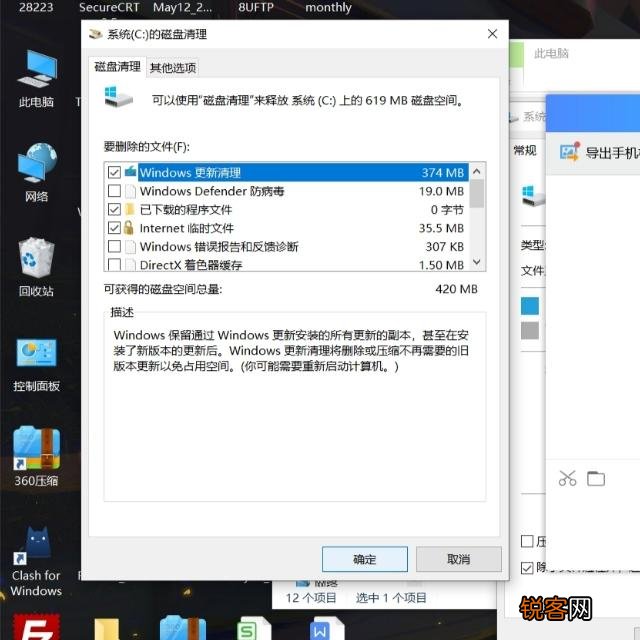
Task: Open 8UFTP desktop label at top
Action: click(256, 7)
